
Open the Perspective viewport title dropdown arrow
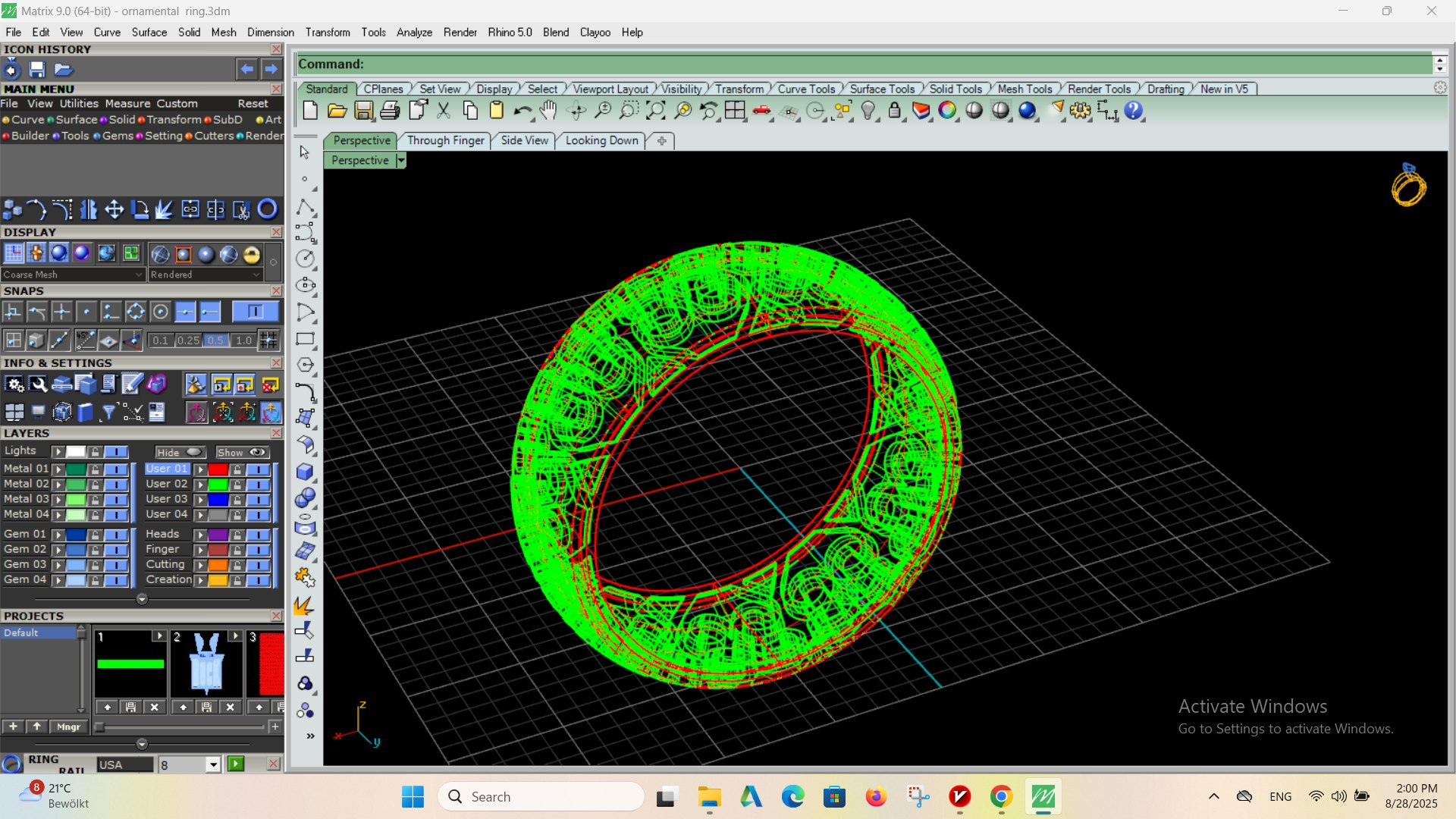point(401,160)
